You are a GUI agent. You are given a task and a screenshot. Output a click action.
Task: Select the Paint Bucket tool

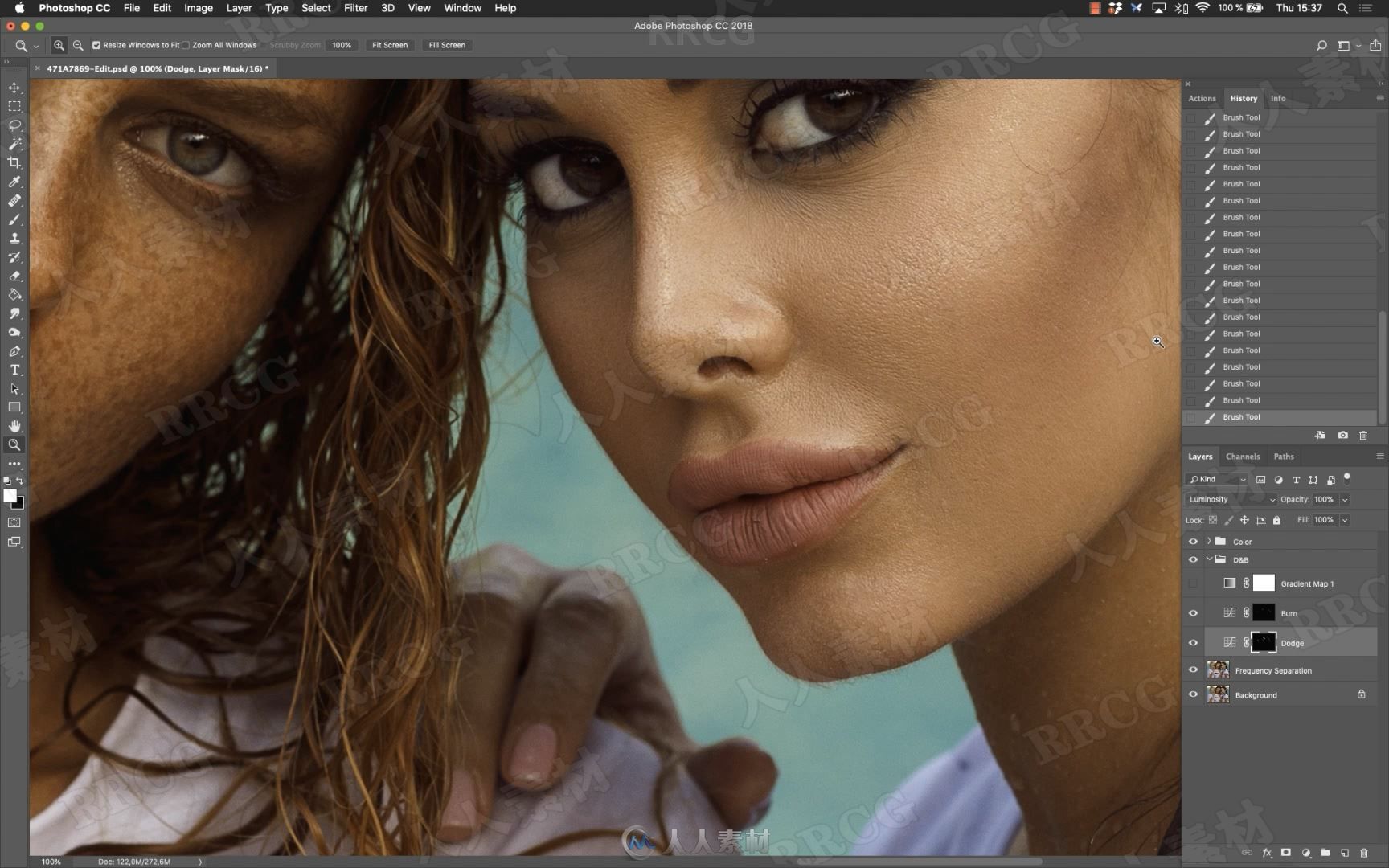[14, 295]
